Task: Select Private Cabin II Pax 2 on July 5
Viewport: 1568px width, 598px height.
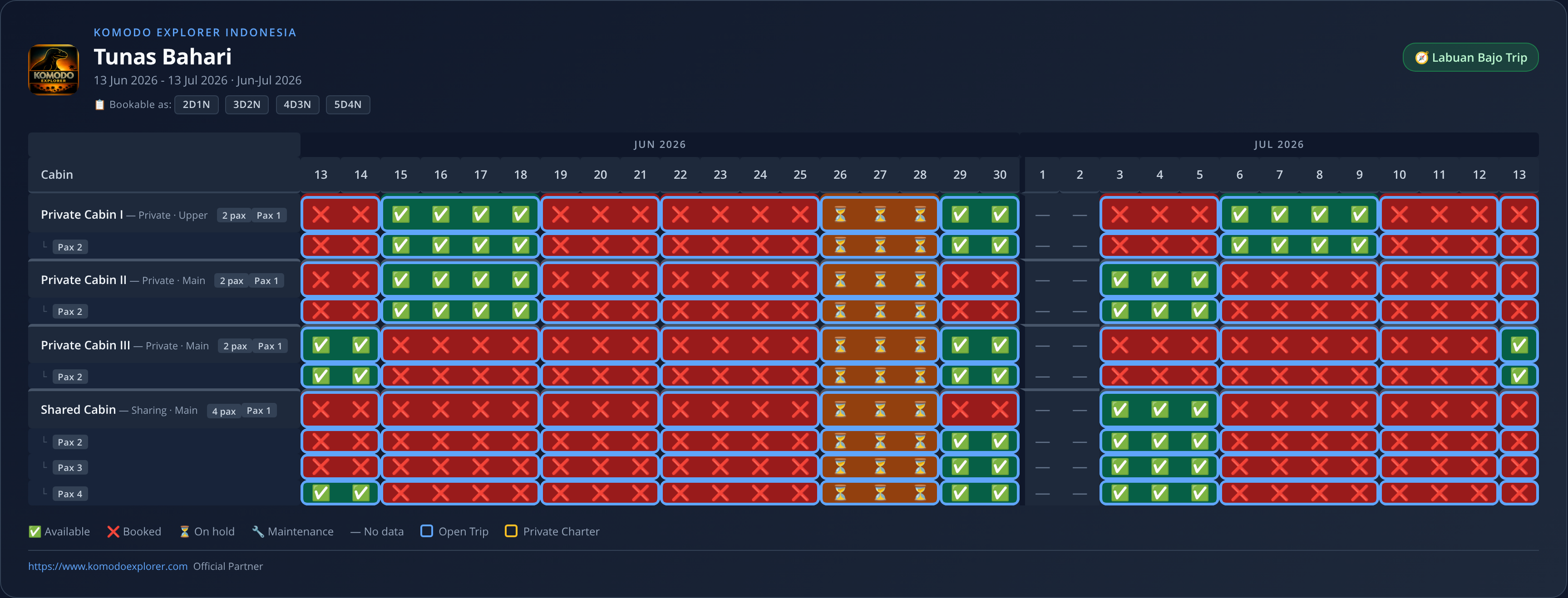Action: click(x=1199, y=311)
